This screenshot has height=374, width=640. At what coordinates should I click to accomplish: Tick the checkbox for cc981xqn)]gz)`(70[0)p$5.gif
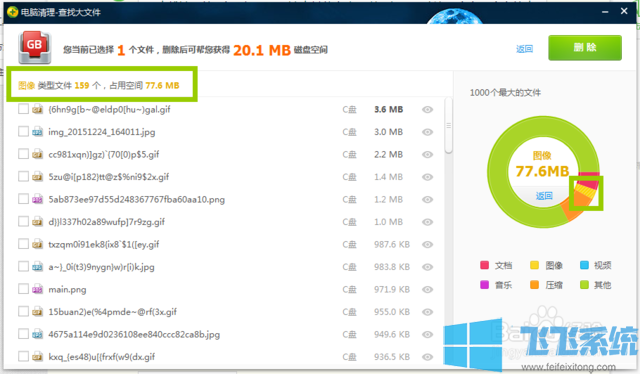click(x=23, y=154)
